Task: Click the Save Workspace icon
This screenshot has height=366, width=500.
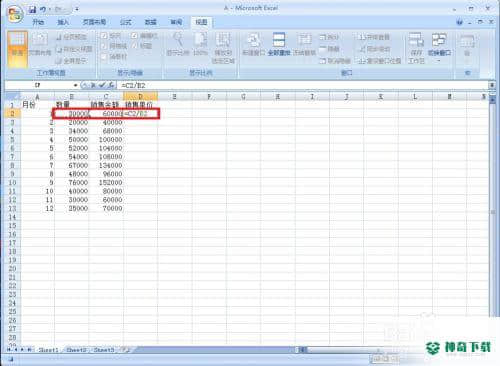Action: click(416, 47)
